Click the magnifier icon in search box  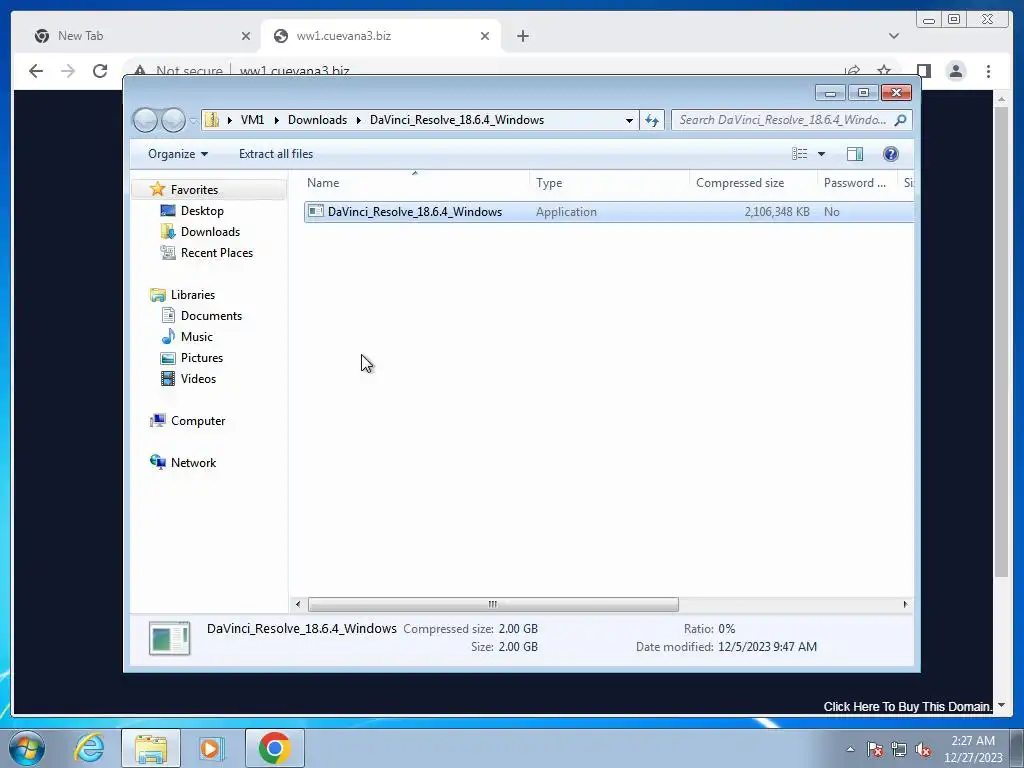coord(901,120)
